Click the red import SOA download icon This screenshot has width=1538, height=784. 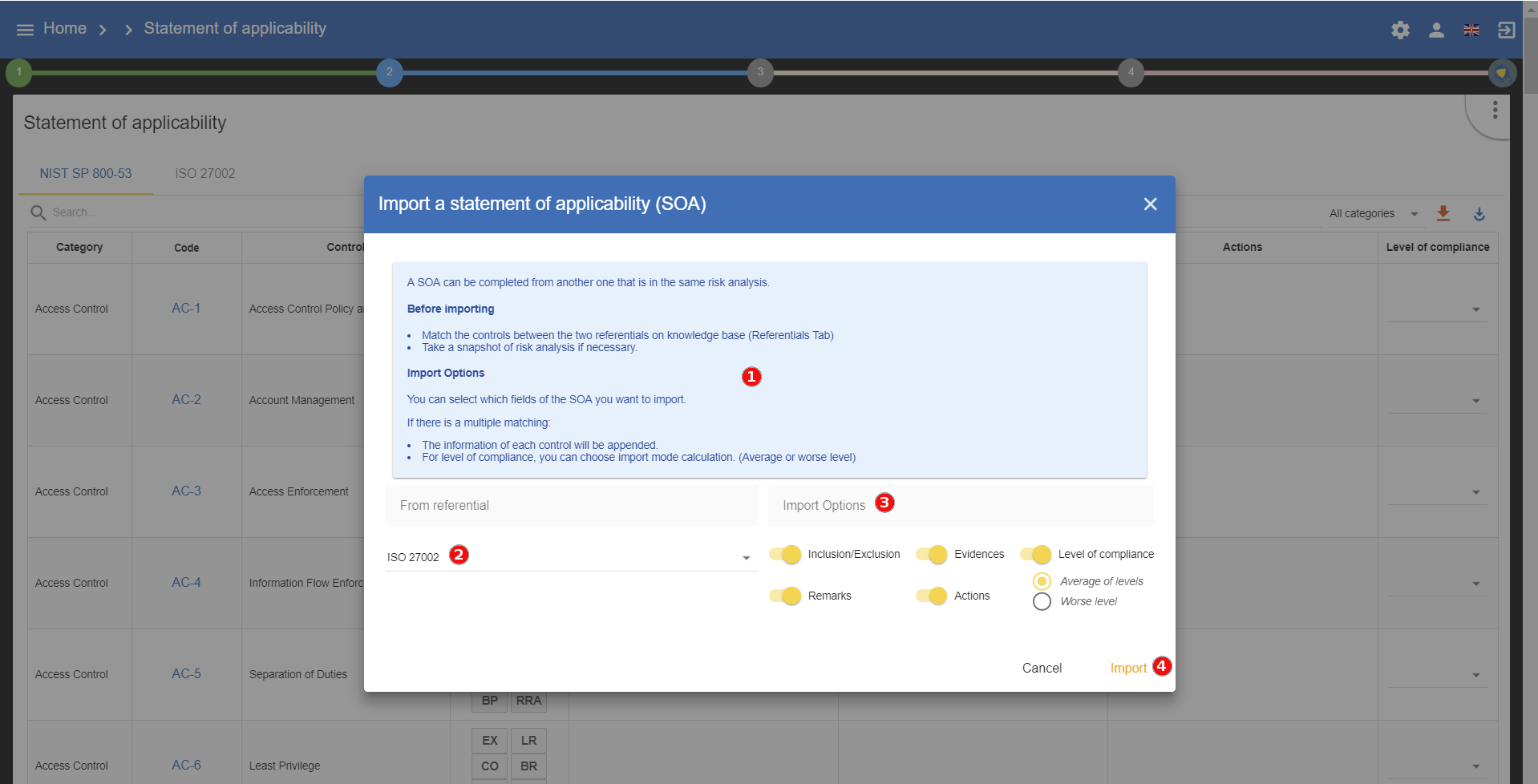[1443, 213]
